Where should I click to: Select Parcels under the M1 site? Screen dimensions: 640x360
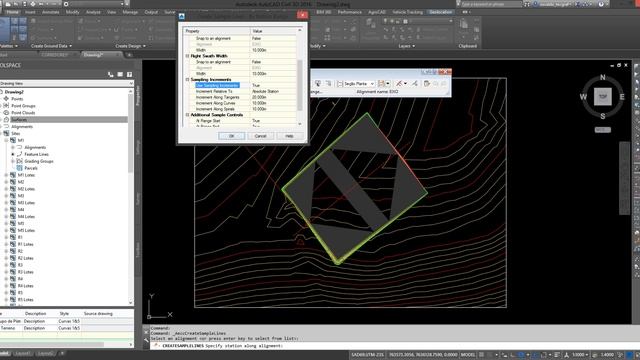tap(31, 168)
